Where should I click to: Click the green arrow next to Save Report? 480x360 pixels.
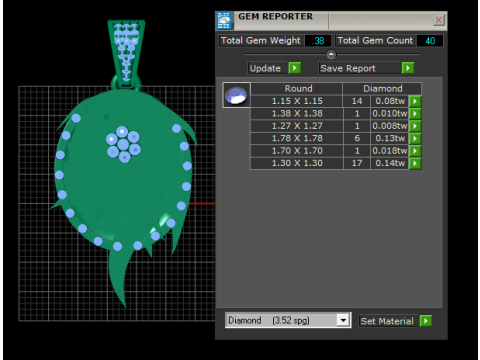coord(408,68)
